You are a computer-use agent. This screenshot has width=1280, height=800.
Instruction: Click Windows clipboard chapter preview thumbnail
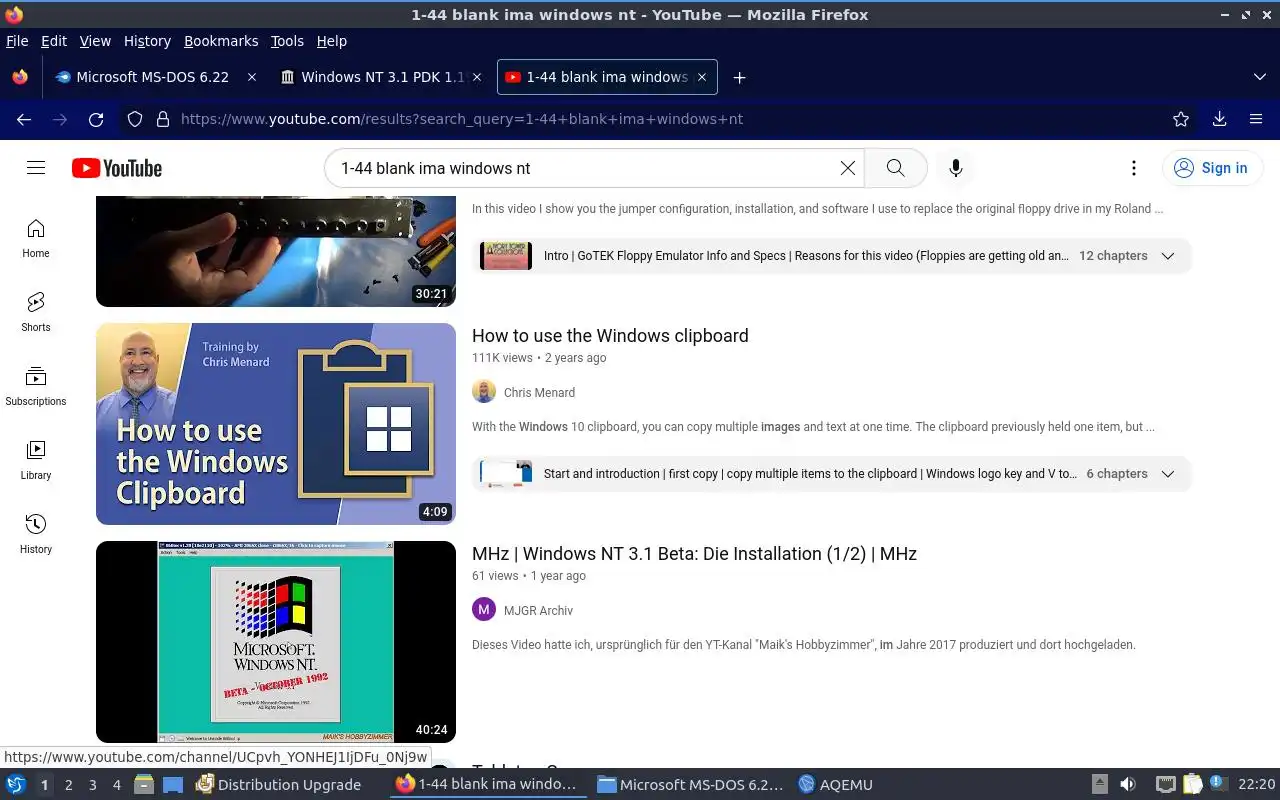[506, 474]
